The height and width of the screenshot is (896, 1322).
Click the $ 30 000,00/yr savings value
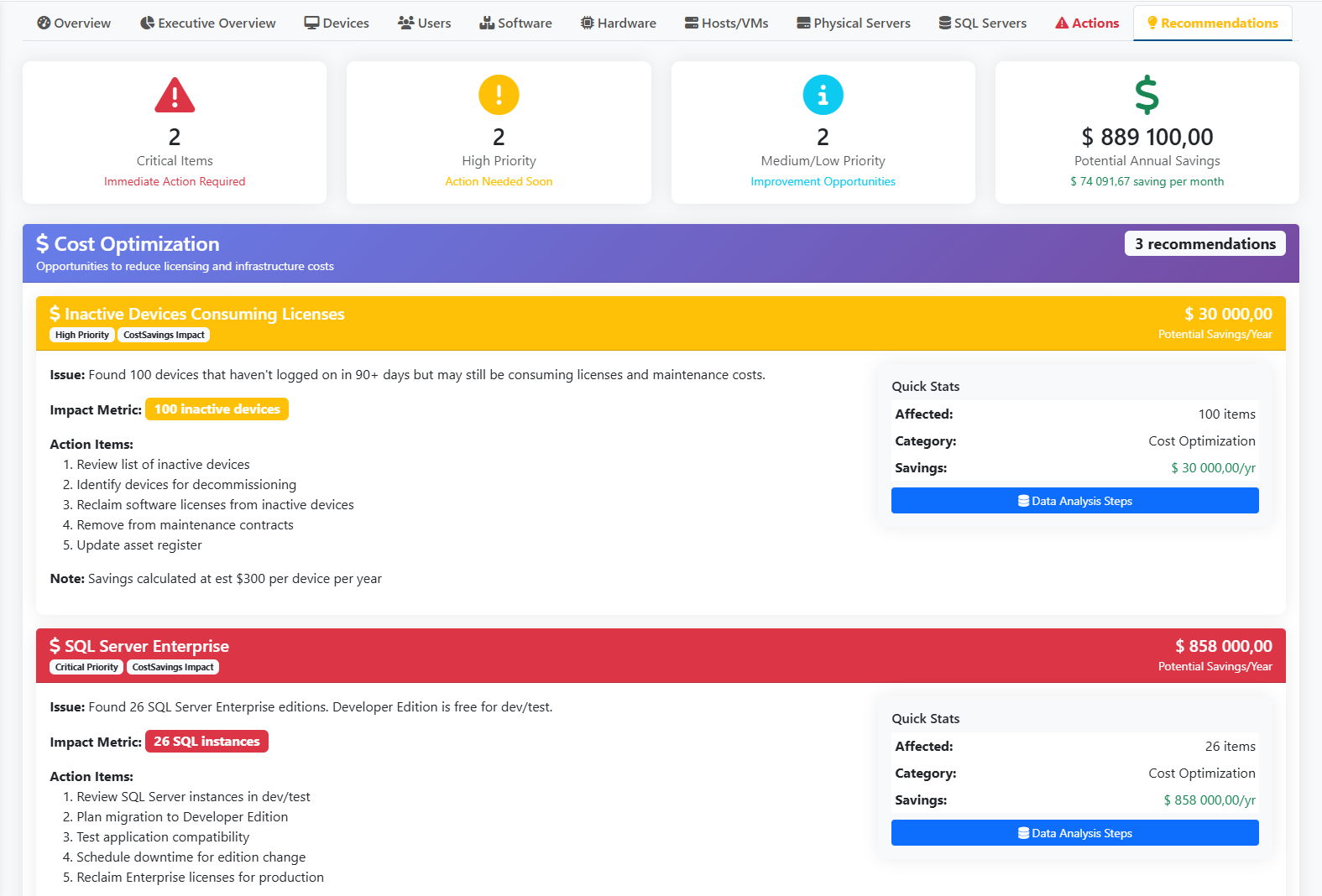click(x=1214, y=468)
